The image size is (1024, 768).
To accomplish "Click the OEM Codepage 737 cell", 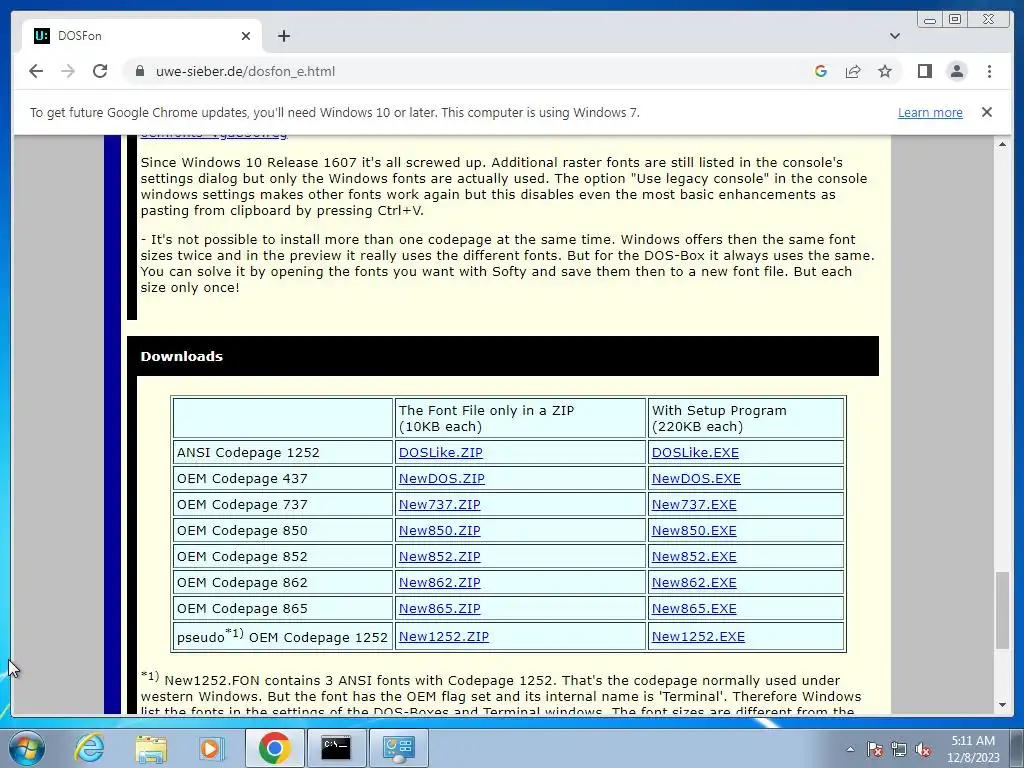I will 283,505.
